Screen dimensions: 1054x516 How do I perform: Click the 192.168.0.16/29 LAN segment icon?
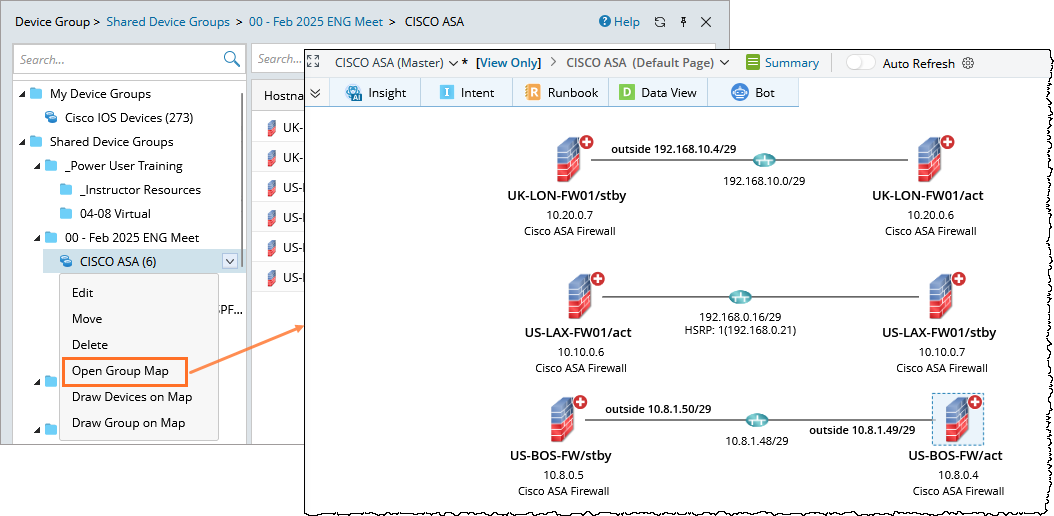click(x=740, y=297)
